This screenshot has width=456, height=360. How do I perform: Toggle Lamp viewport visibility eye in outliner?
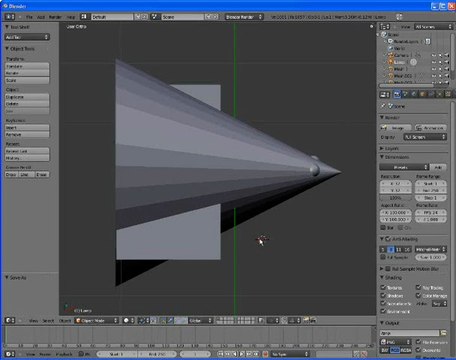[x=434, y=62]
